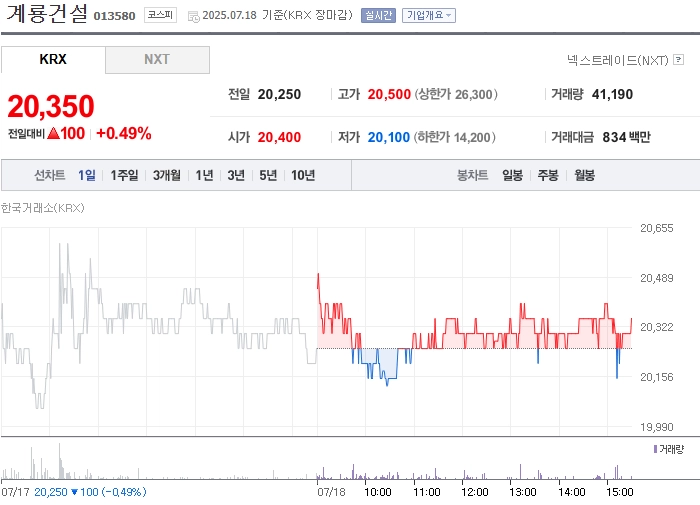Viewport: 700px width, 505px height.
Task: Switch to the KRX tab
Action: 53,59
